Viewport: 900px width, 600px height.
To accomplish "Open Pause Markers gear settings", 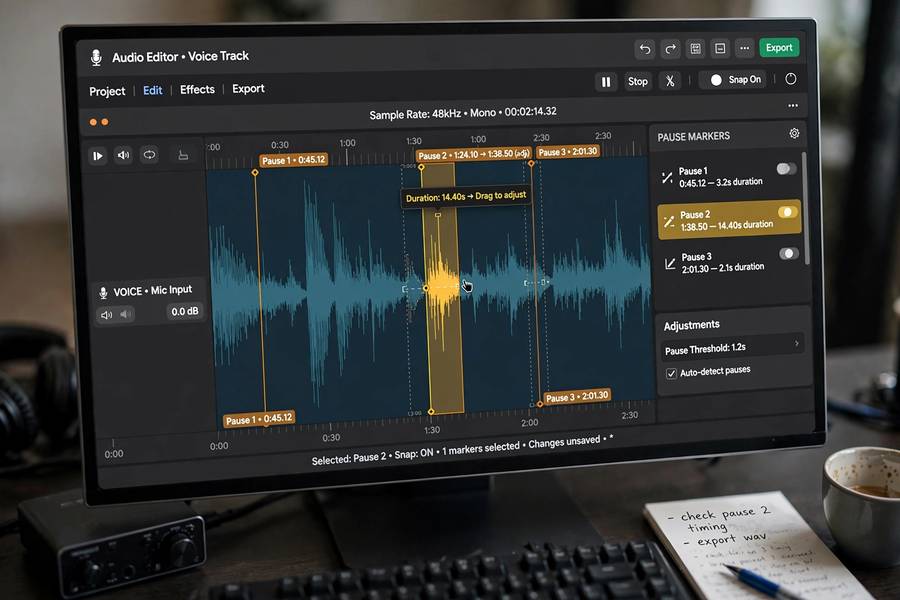I will tap(794, 133).
